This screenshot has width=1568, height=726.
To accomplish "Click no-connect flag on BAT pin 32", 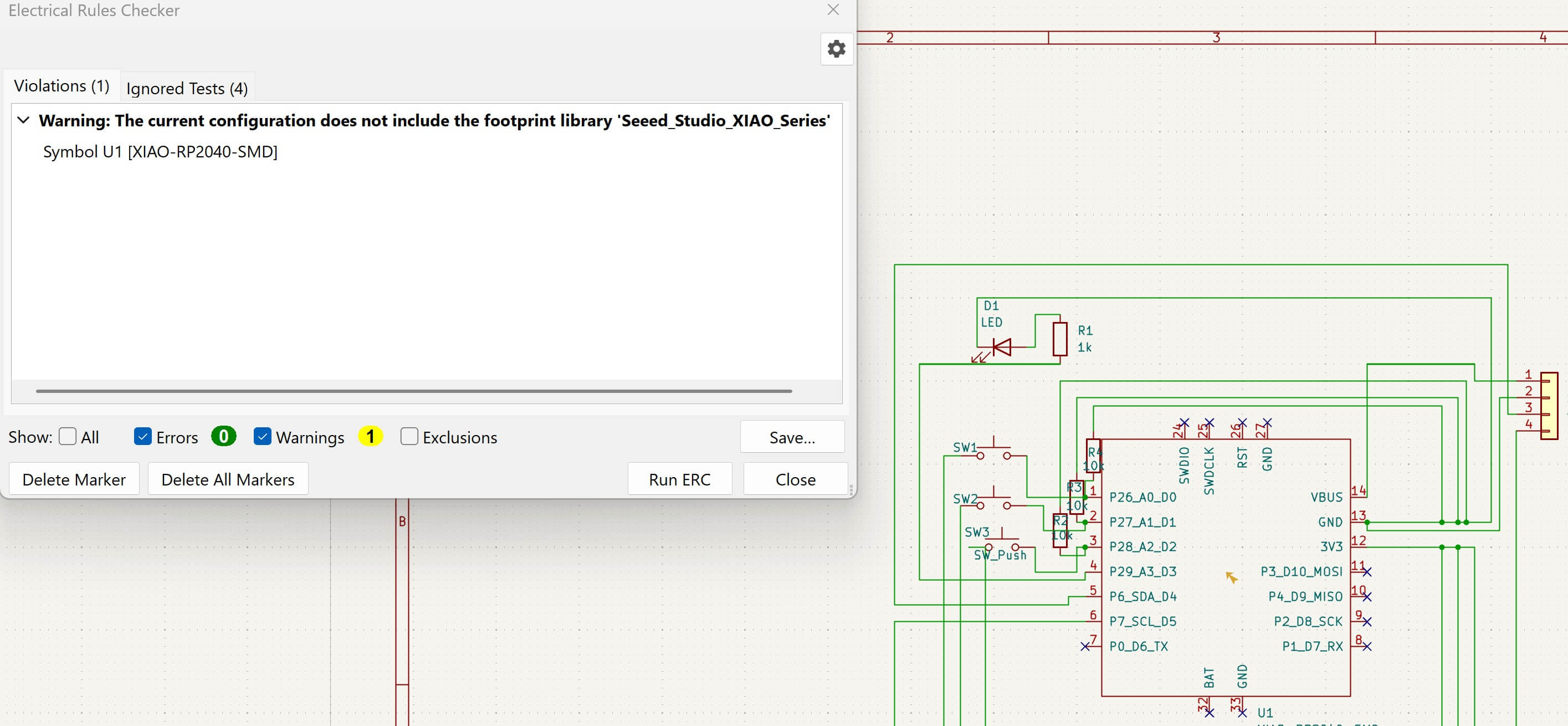I will [1210, 713].
